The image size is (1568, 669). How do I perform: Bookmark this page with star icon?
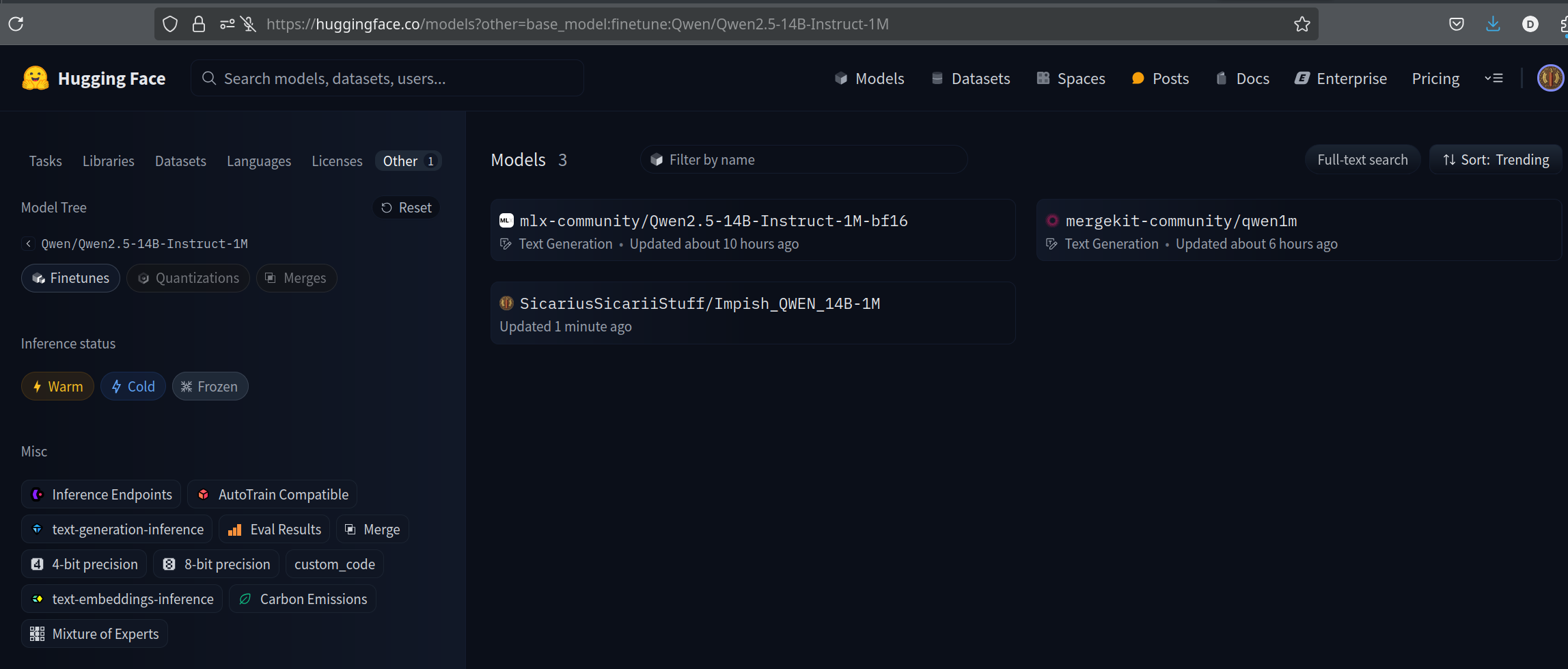pos(1302,24)
